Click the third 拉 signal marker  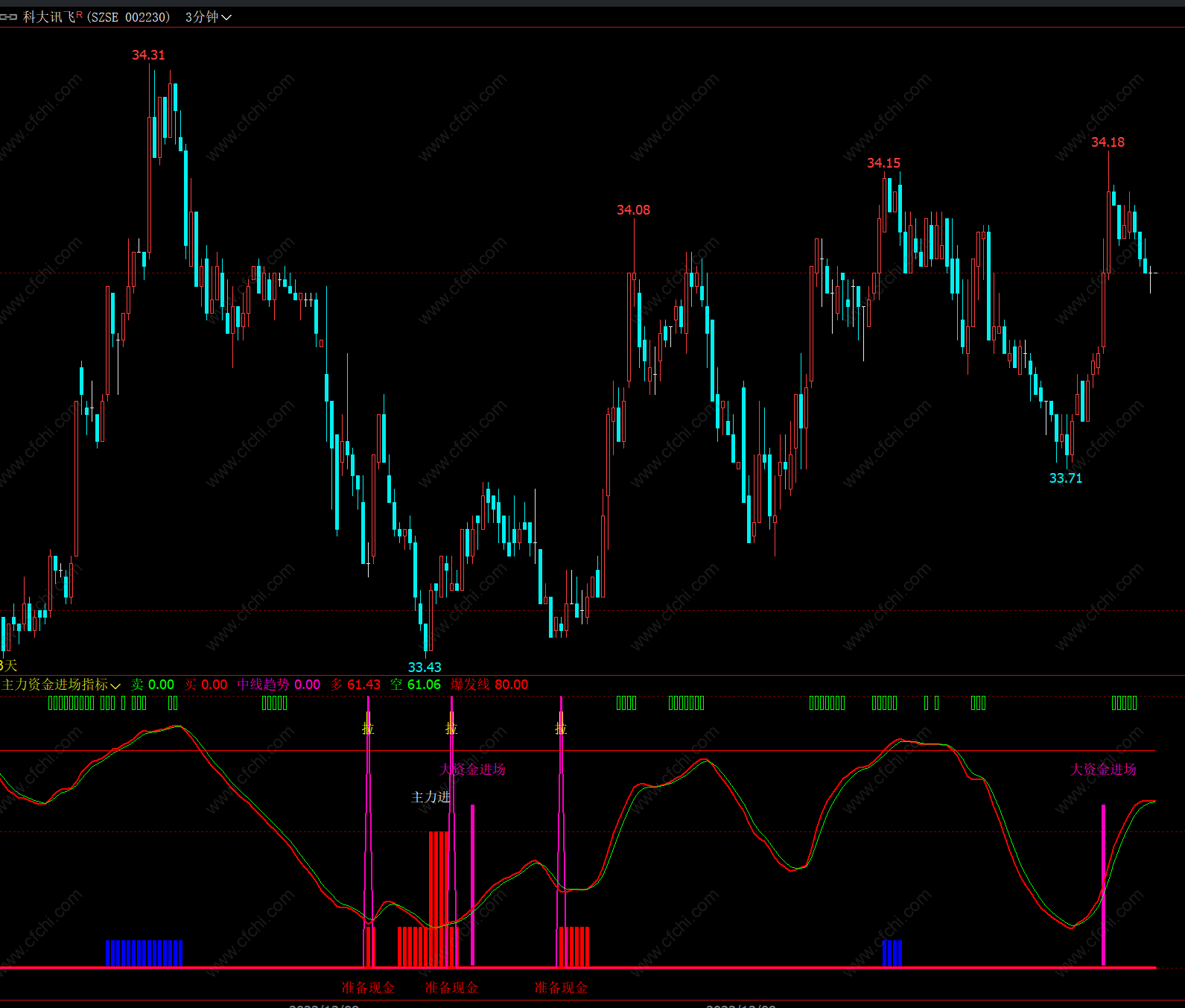(x=561, y=729)
